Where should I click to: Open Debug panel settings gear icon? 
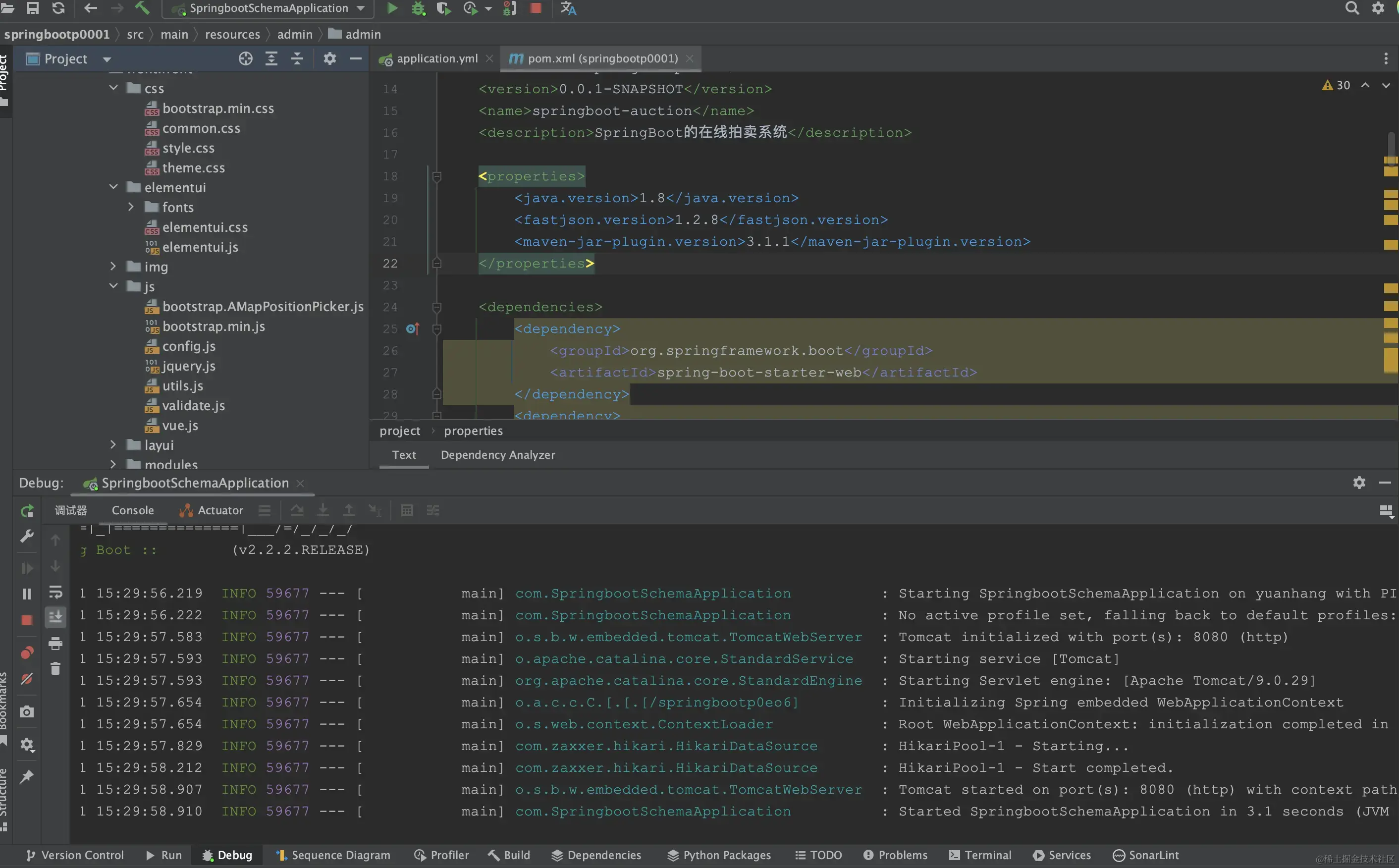click(x=1359, y=482)
